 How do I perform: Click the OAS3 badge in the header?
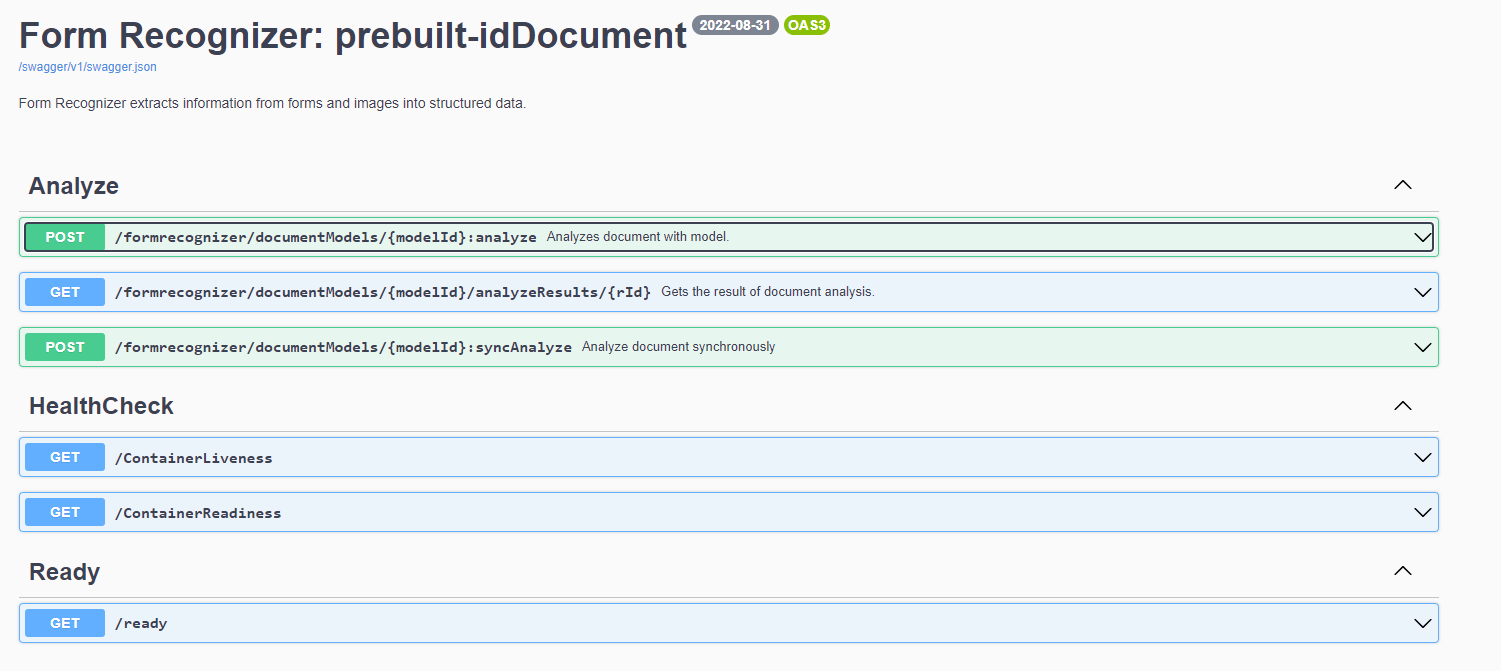coord(806,25)
